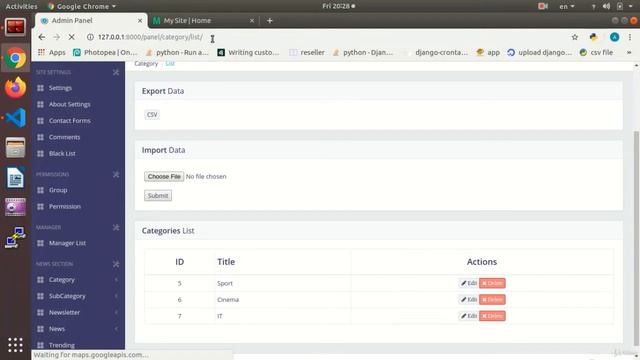This screenshot has width=640, height=360.
Task: Open Settings in the sidebar
Action: [x=60, y=88]
